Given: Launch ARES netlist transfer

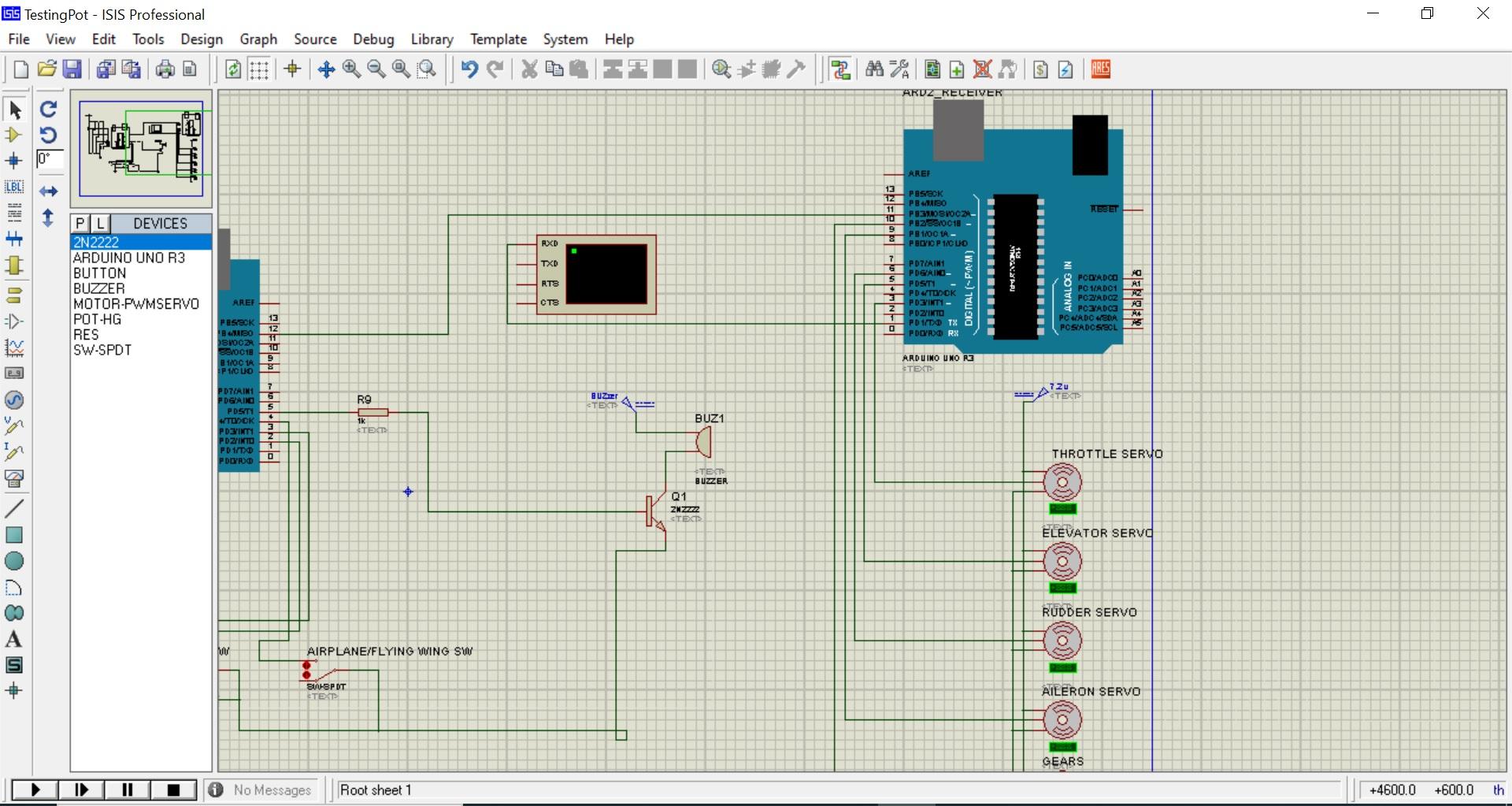Looking at the screenshot, I should (x=1101, y=69).
